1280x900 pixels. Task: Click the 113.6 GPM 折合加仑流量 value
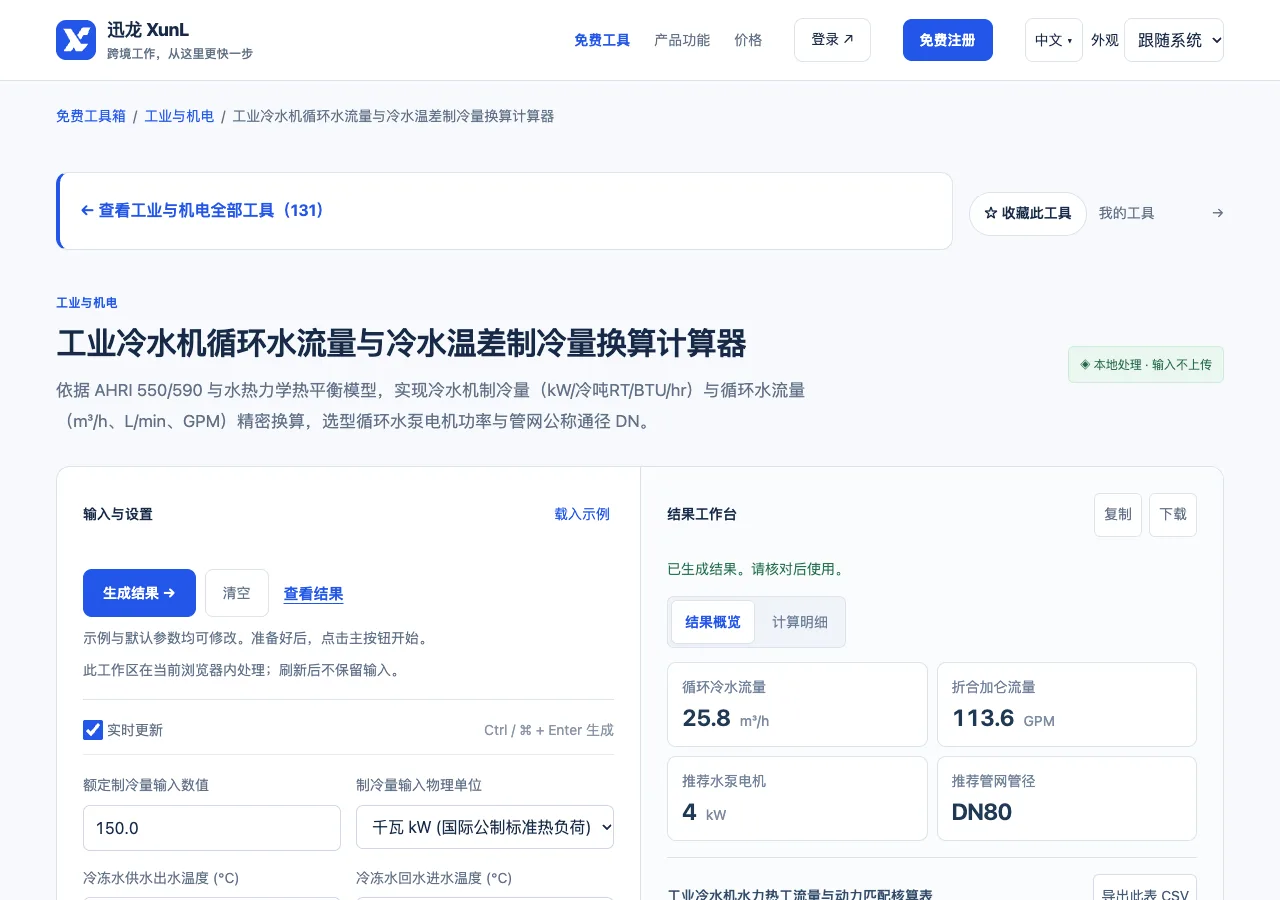pyautogui.click(x=1003, y=718)
